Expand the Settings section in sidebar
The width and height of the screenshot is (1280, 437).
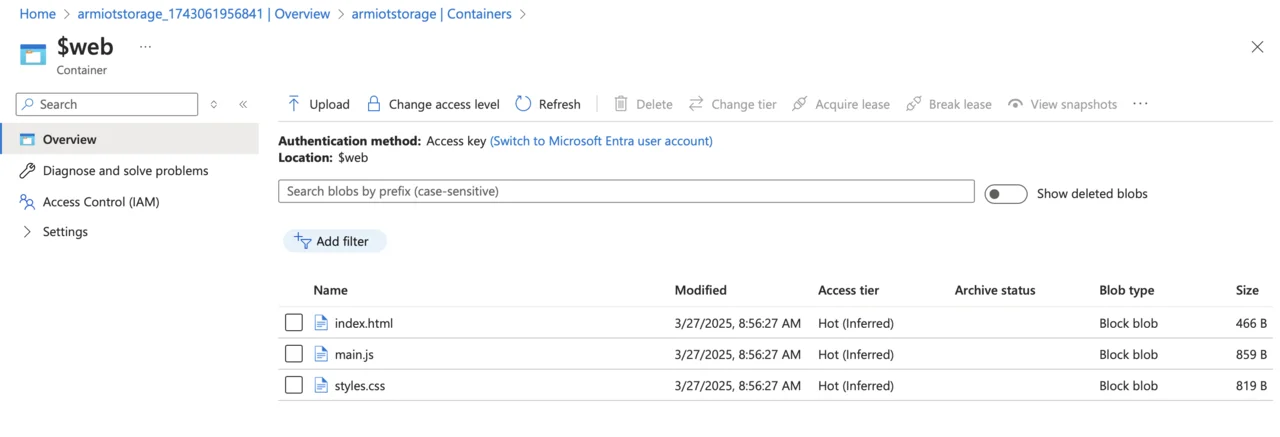pyautogui.click(x=27, y=232)
